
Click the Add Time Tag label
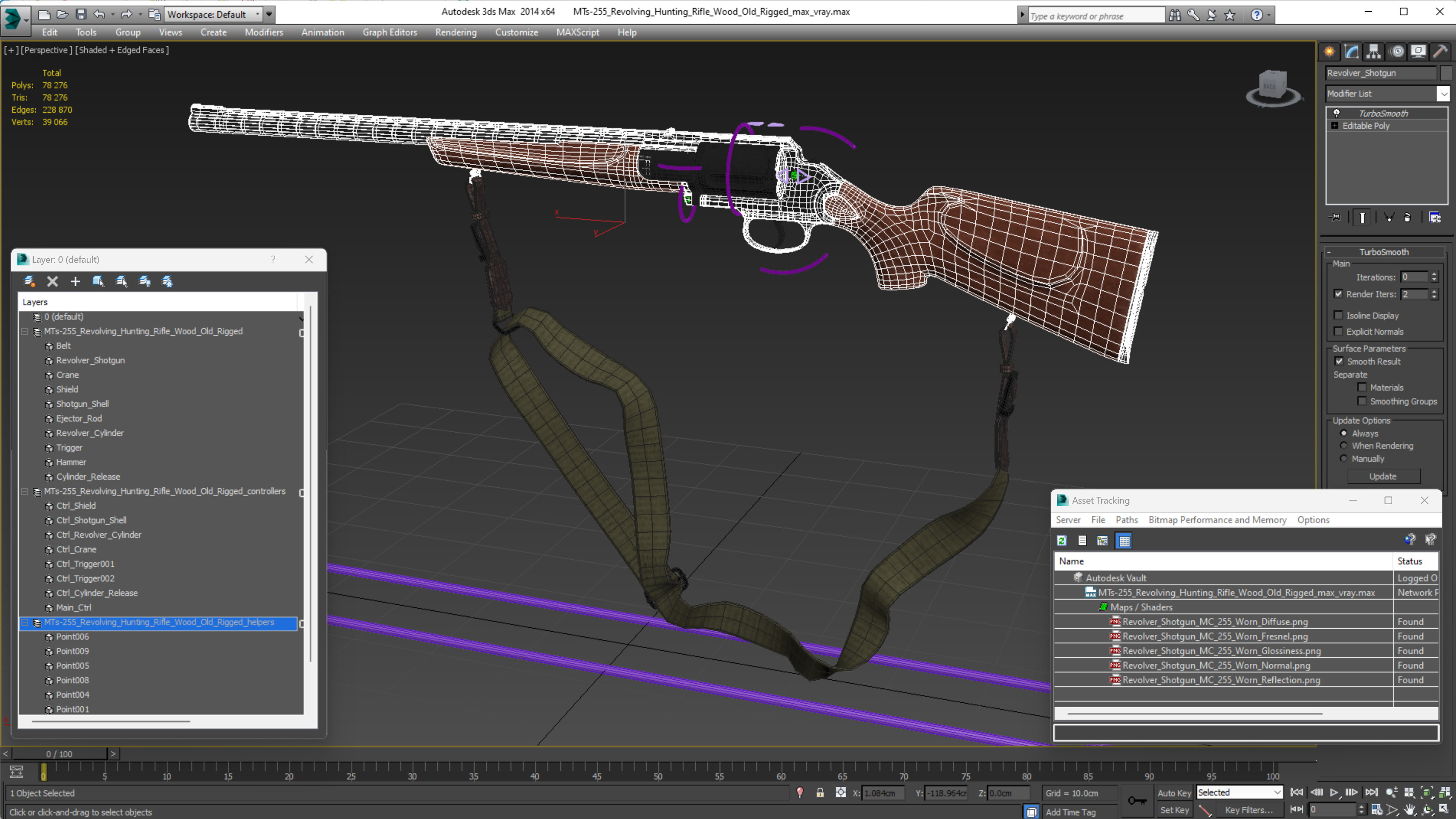(x=1070, y=812)
